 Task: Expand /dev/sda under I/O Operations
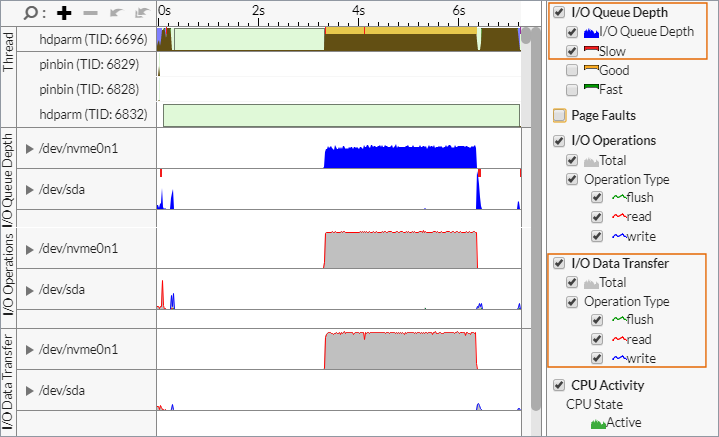pos(30,289)
